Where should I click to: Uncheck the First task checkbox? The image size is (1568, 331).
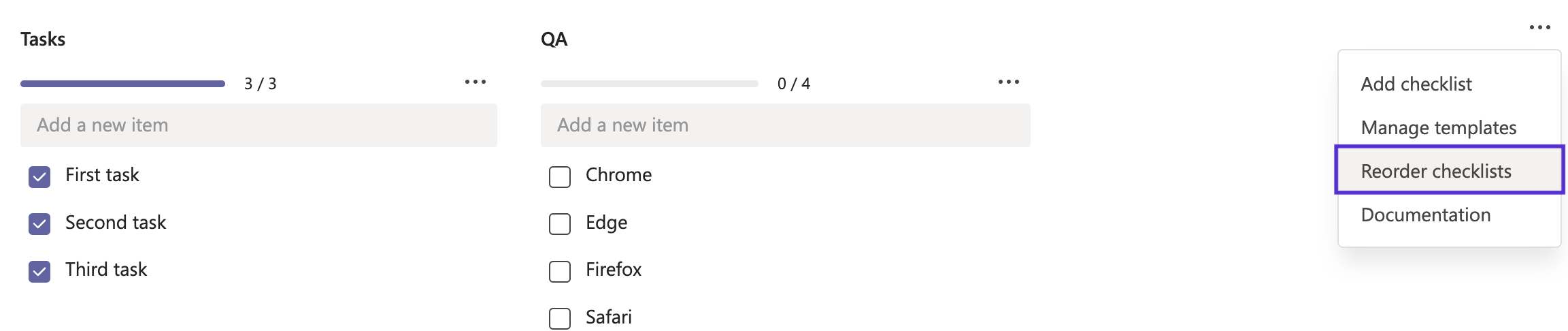pyautogui.click(x=39, y=177)
